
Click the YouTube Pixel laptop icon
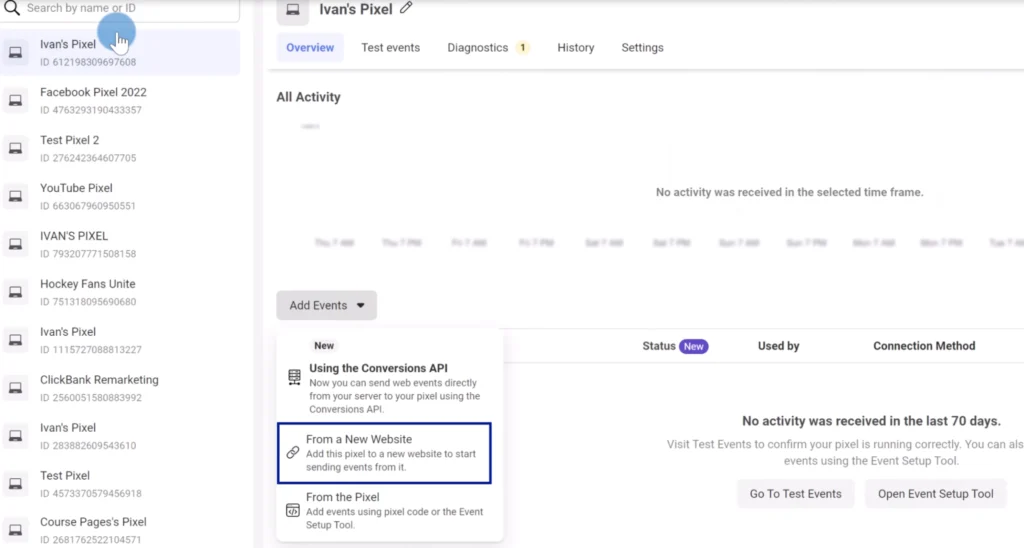(x=15, y=197)
